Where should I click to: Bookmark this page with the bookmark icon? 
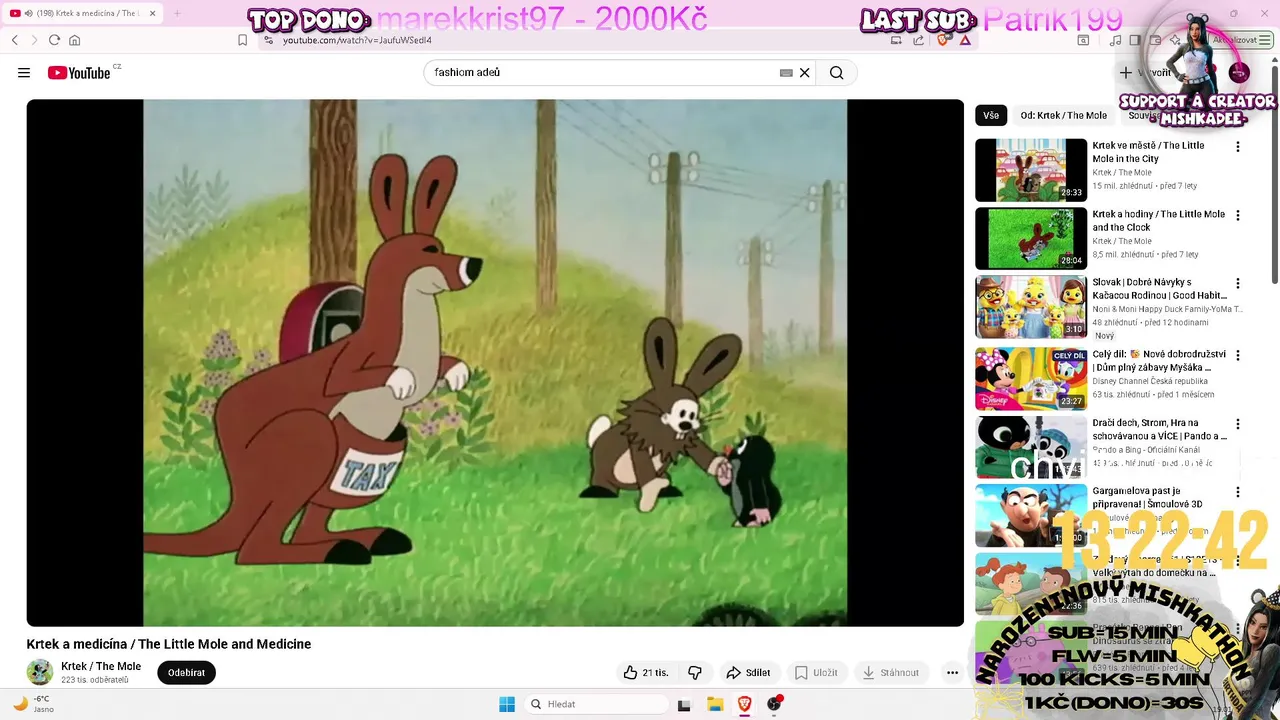pyautogui.click(x=242, y=40)
